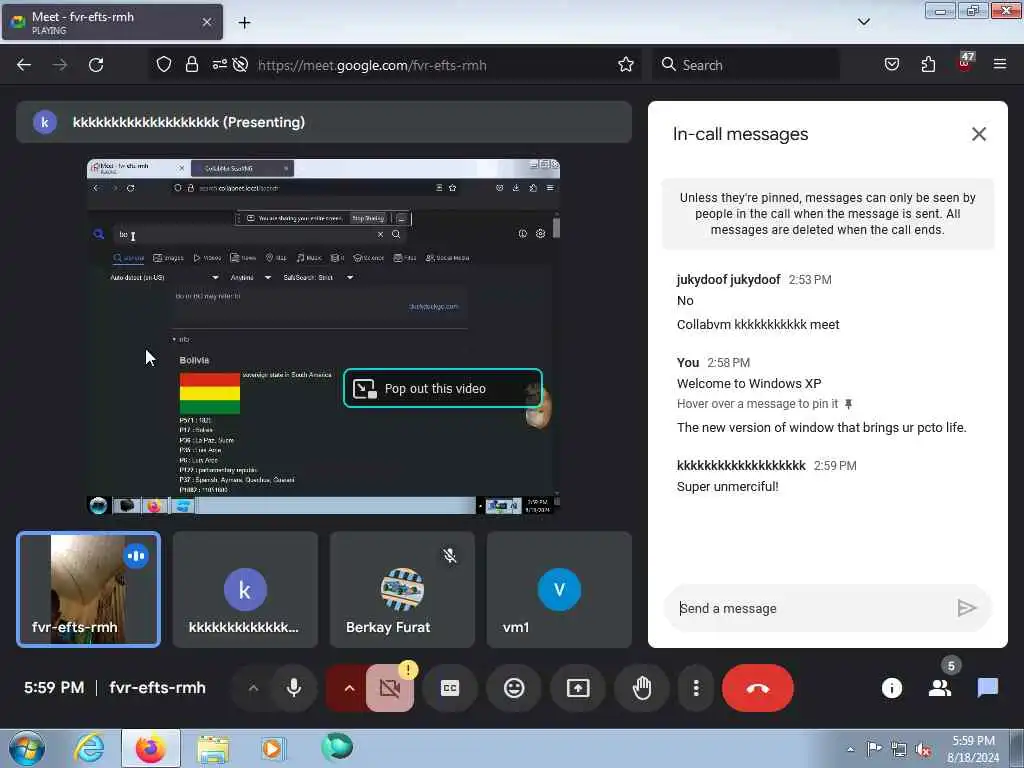Open the extension icon with badge 47
This screenshot has width=1024, height=768.
(x=965, y=63)
